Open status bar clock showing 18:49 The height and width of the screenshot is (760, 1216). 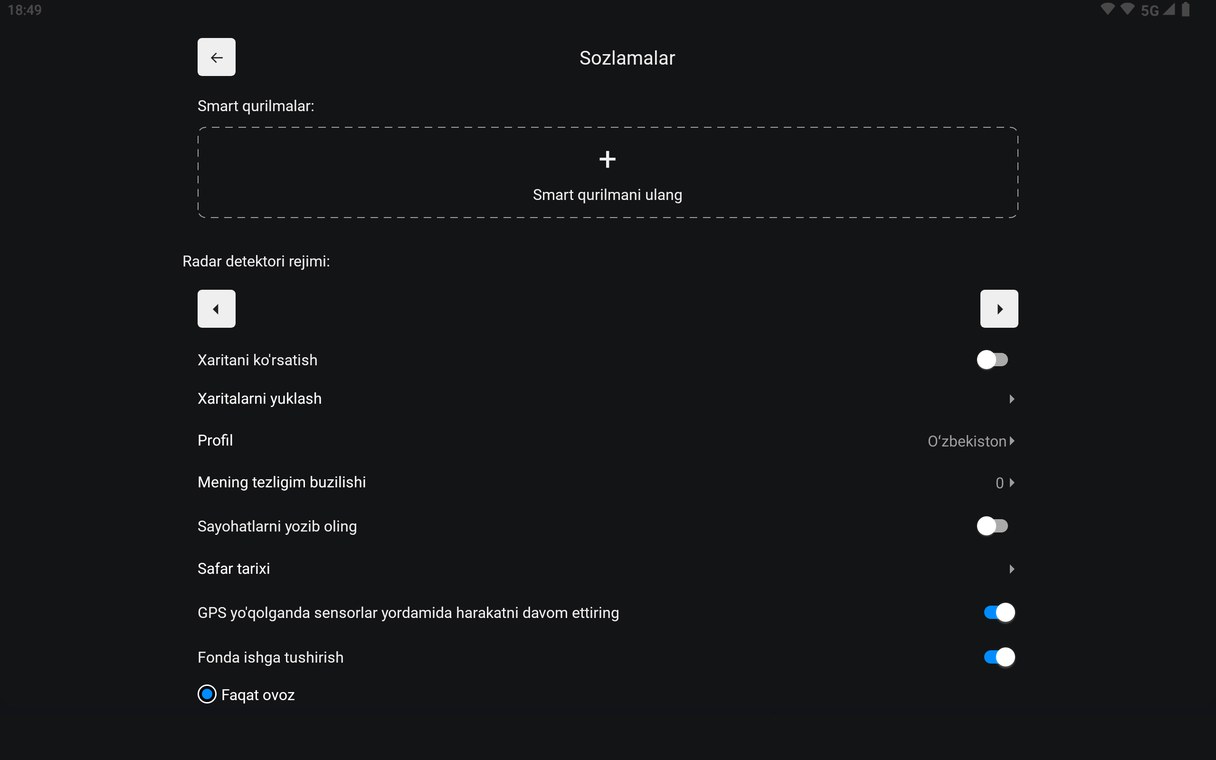click(x=24, y=10)
